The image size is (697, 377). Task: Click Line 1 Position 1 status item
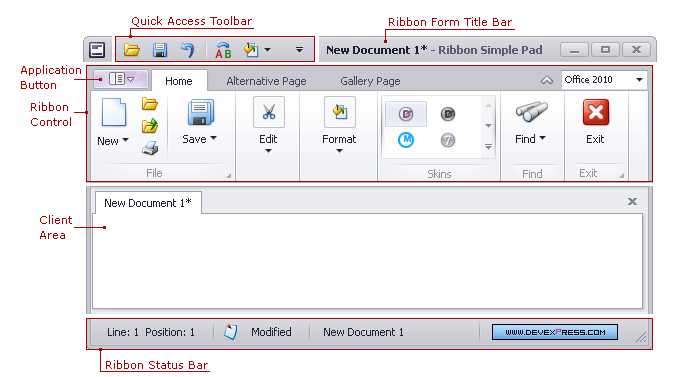pos(151,332)
